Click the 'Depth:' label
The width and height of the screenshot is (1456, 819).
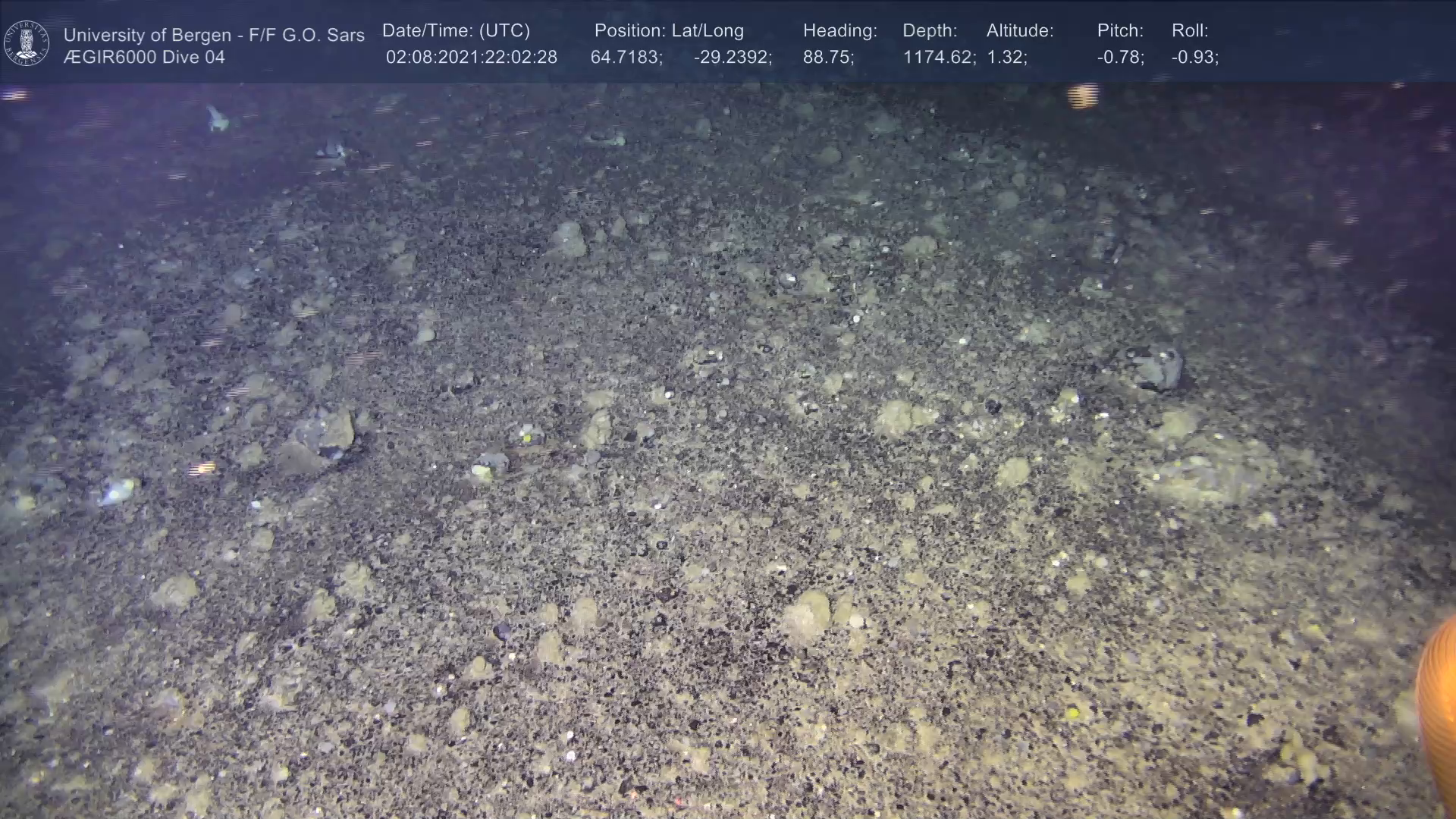[929, 31]
